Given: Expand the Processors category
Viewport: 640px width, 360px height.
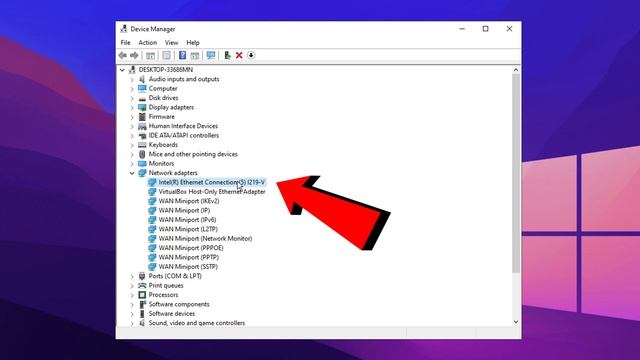Looking at the screenshot, I should click(132, 296).
